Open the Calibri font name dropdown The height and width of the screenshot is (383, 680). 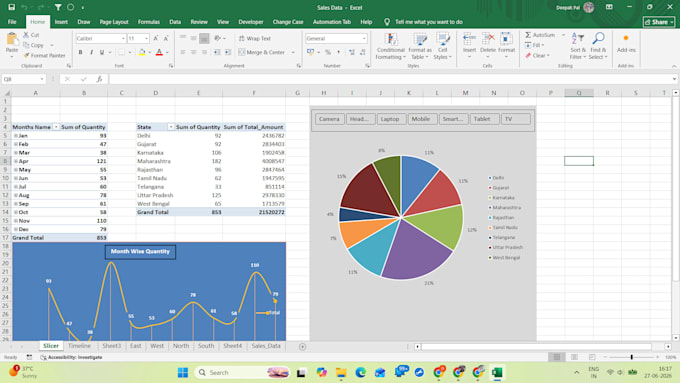pos(123,39)
